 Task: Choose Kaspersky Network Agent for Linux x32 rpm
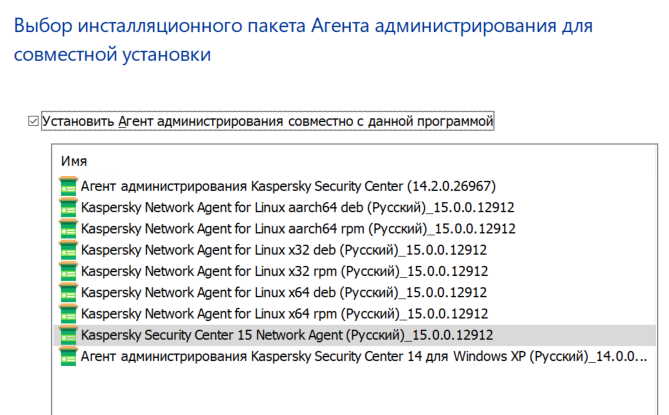[283, 271]
